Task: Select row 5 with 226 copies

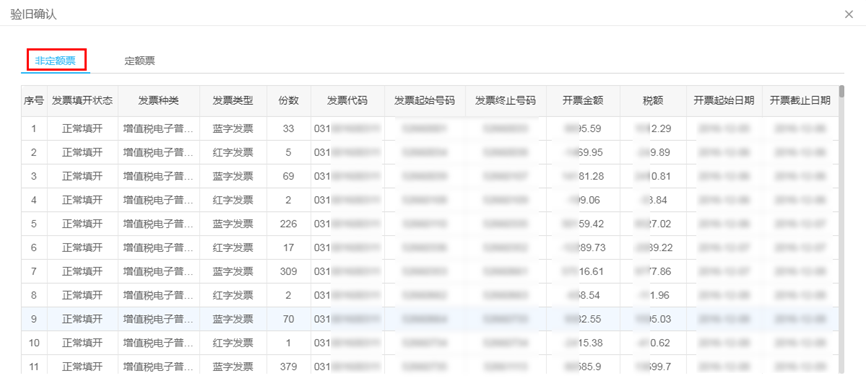Action: (x=430, y=224)
